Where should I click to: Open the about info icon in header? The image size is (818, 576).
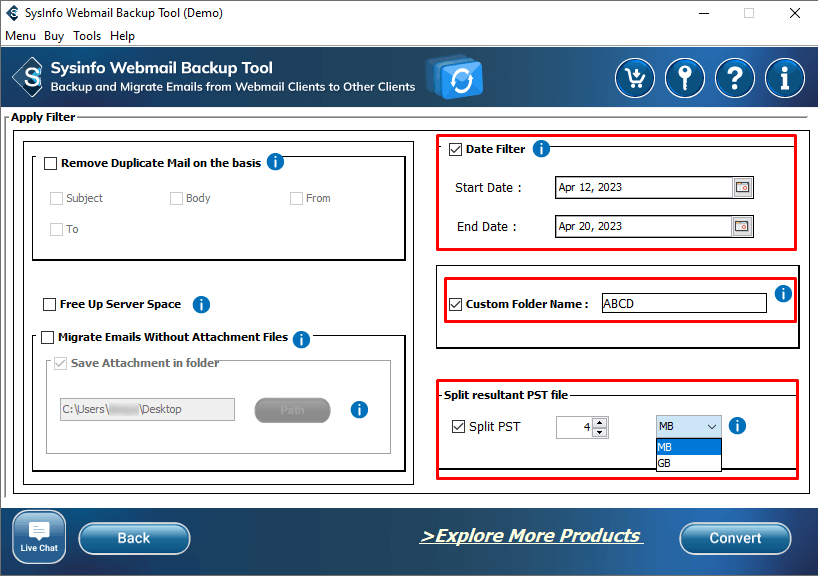tap(785, 78)
